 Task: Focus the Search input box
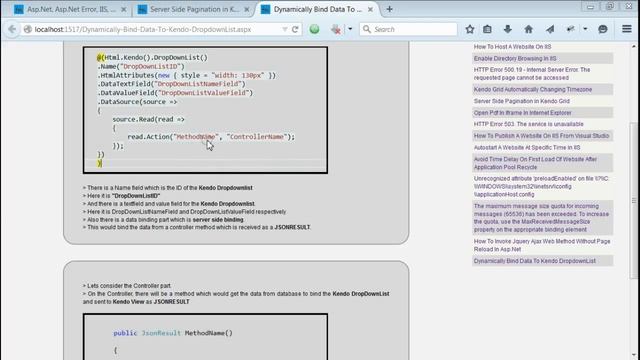408,29
